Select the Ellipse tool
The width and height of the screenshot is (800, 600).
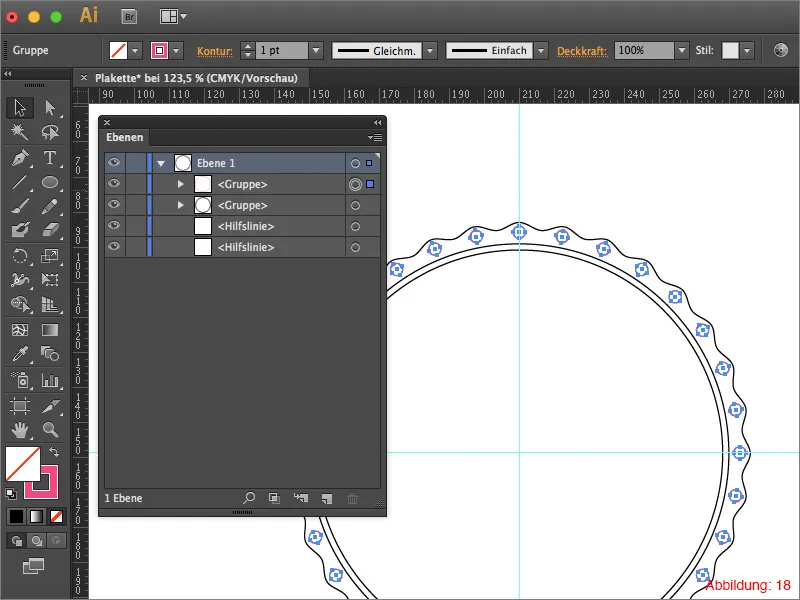[x=49, y=182]
